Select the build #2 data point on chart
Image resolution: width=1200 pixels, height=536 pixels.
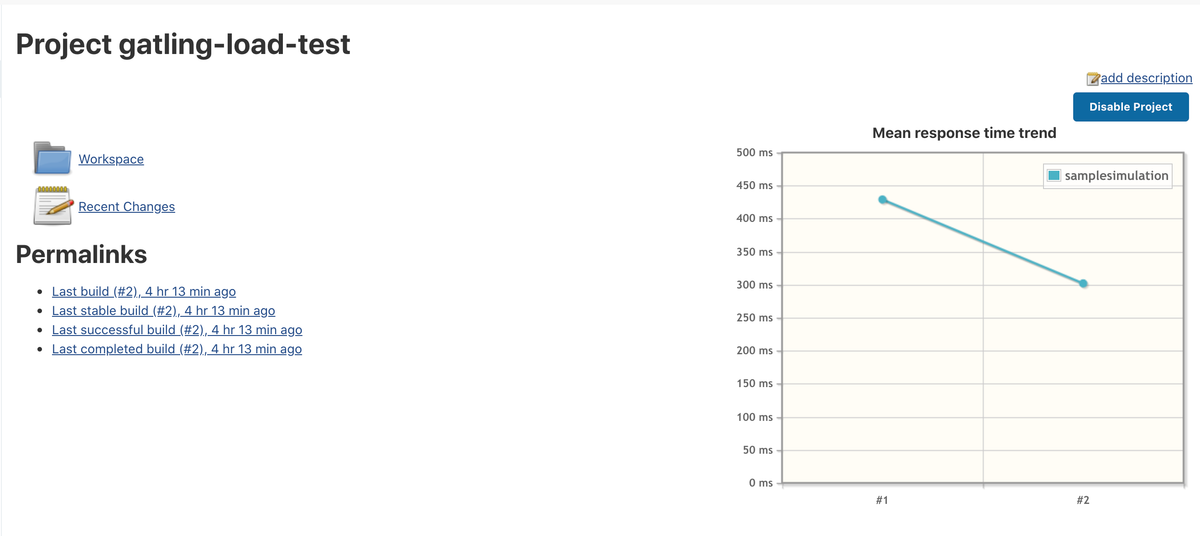coord(1083,283)
